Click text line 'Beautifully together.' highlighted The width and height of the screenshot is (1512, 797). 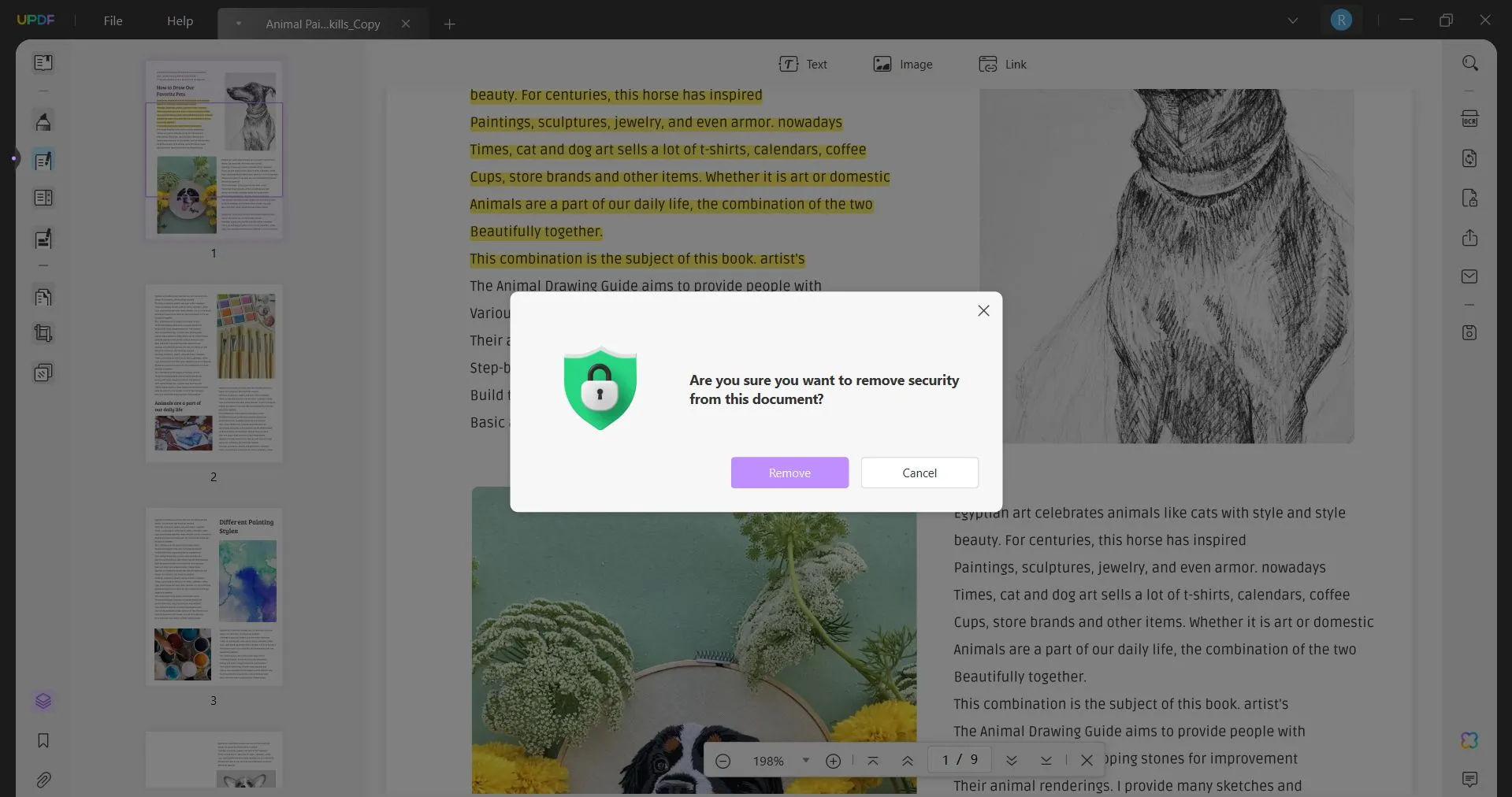point(537,232)
